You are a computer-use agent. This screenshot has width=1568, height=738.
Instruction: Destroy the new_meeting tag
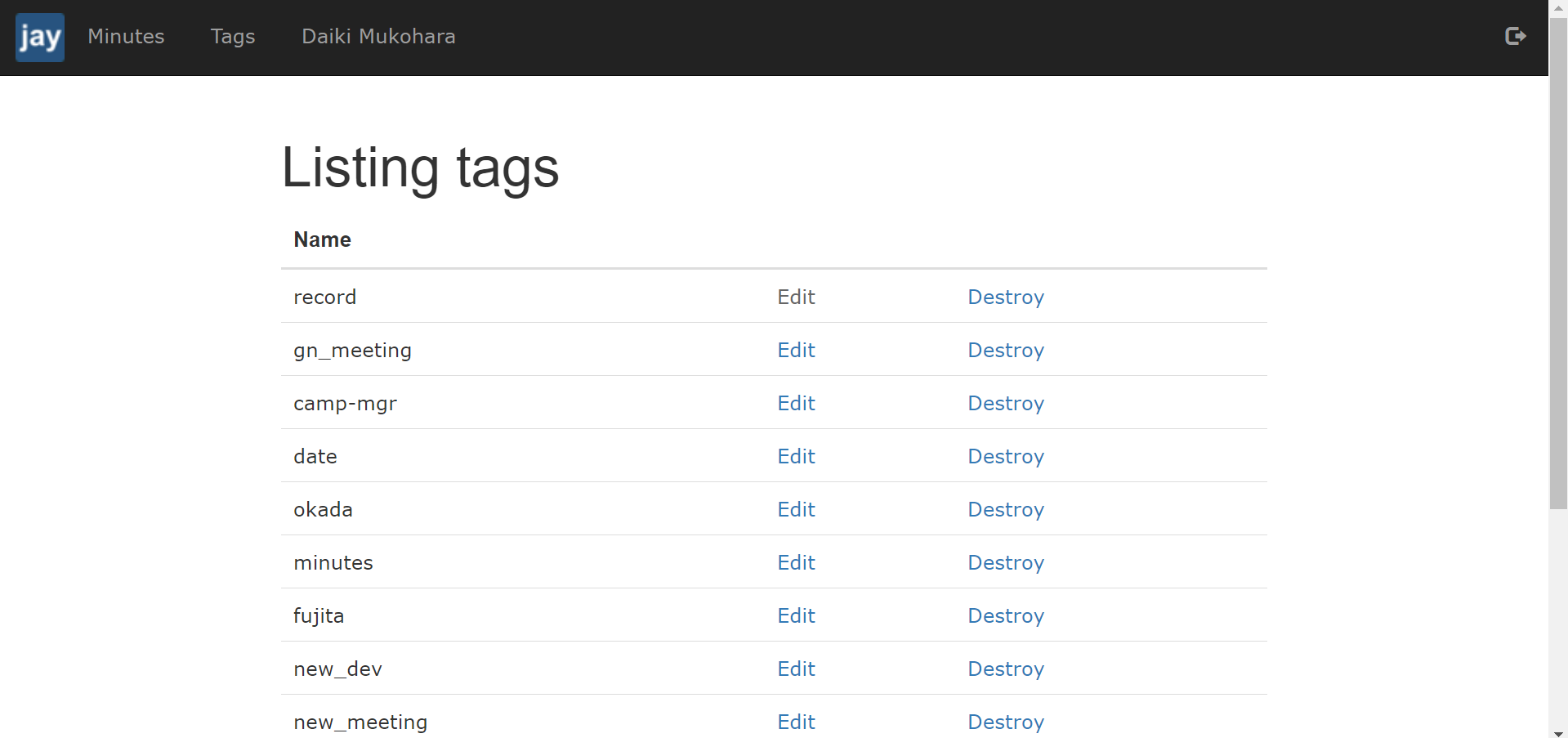(x=1005, y=722)
